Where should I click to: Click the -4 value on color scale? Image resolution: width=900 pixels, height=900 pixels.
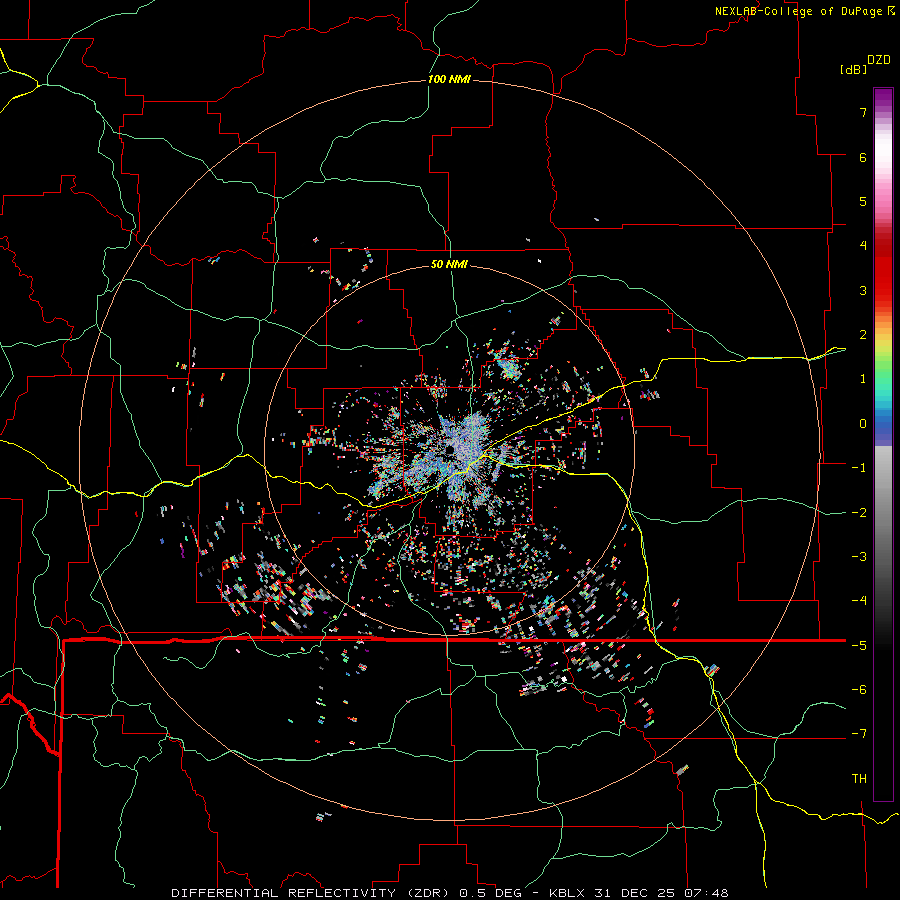coord(859,601)
